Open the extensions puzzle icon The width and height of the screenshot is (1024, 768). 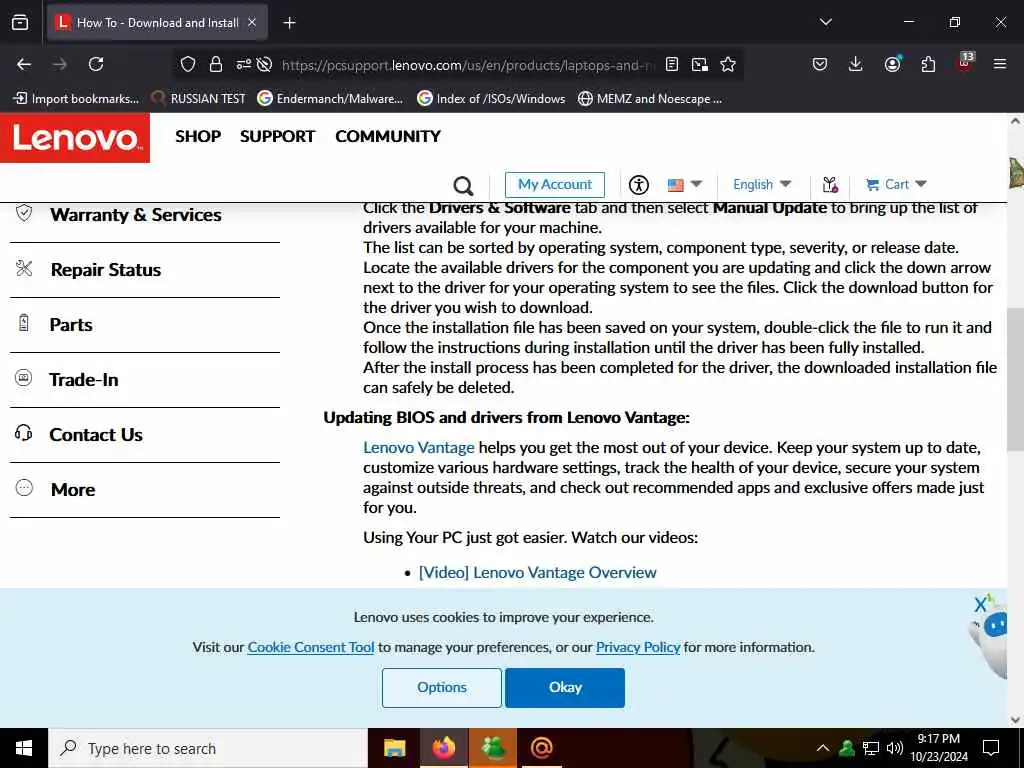click(x=928, y=64)
